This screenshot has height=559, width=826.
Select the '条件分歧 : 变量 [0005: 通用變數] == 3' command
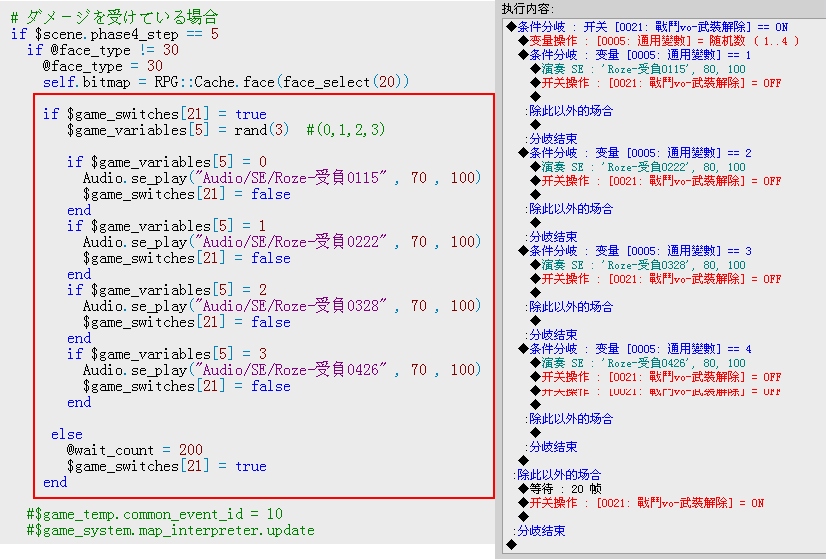point(635,251)
